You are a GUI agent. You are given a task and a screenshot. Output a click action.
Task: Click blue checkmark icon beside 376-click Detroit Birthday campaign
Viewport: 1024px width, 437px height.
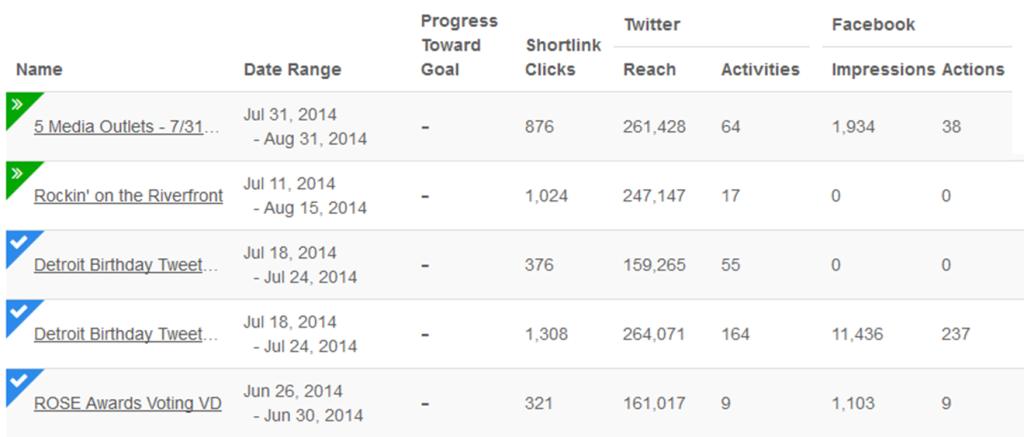click(19, 244)
